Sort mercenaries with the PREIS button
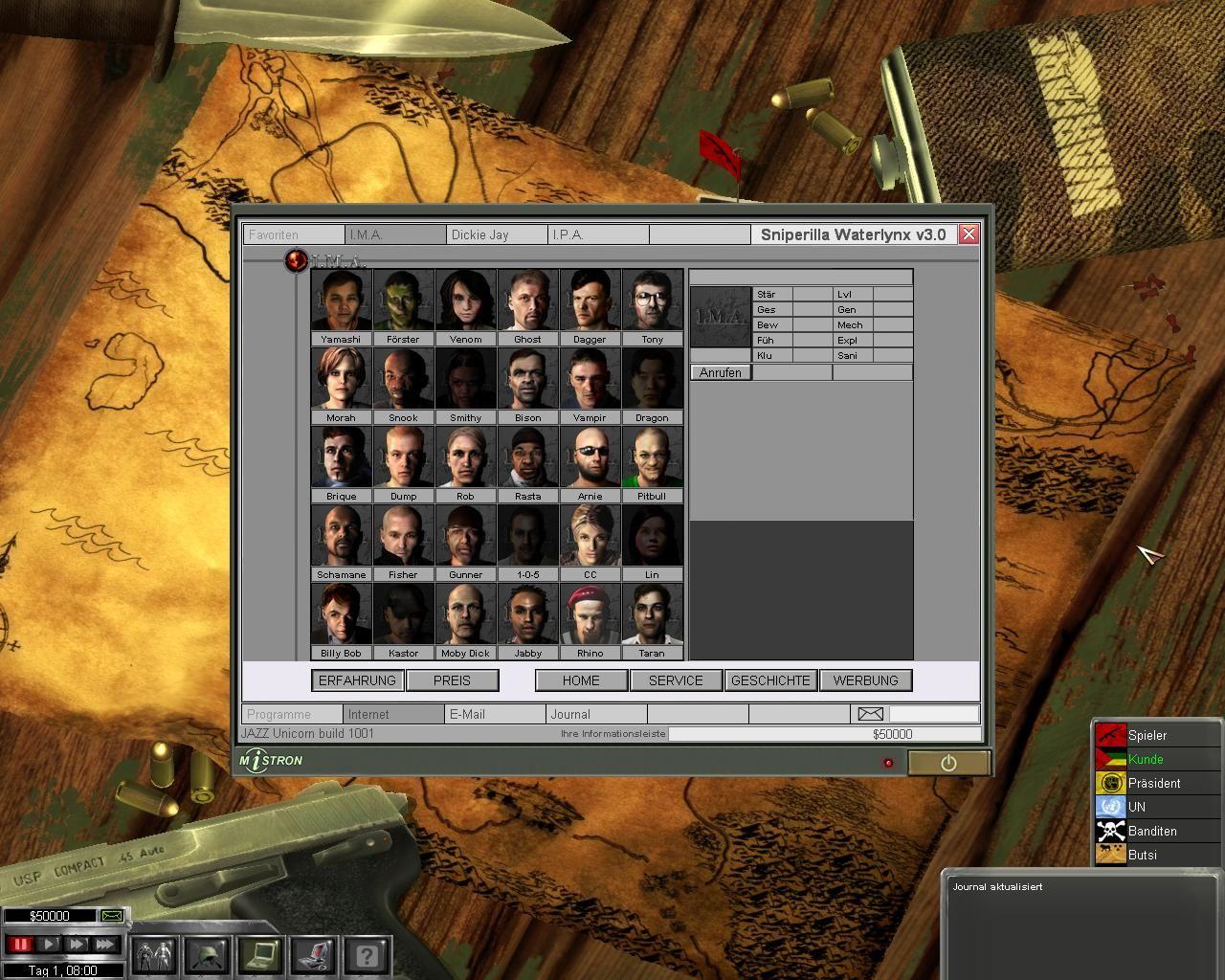Viewport: 1225px width, 980px height. coord(453,680)
